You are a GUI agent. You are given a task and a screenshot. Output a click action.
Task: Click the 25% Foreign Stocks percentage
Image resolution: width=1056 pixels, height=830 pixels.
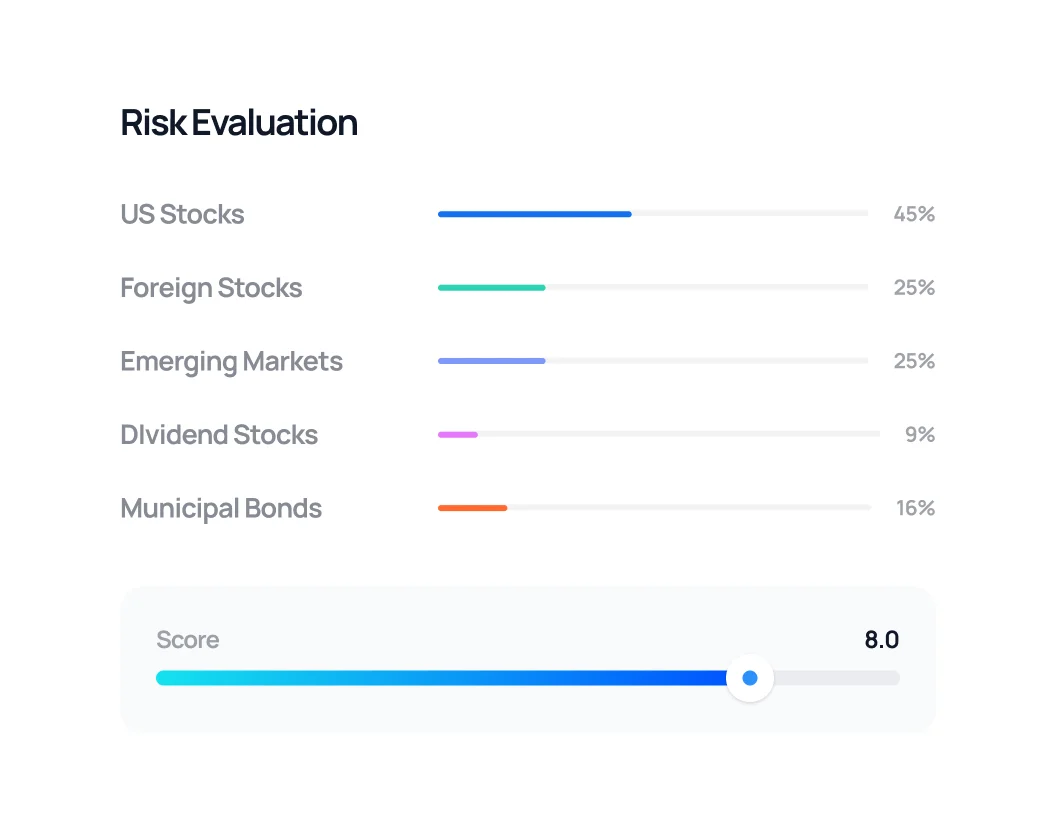(x=914, y=288)
